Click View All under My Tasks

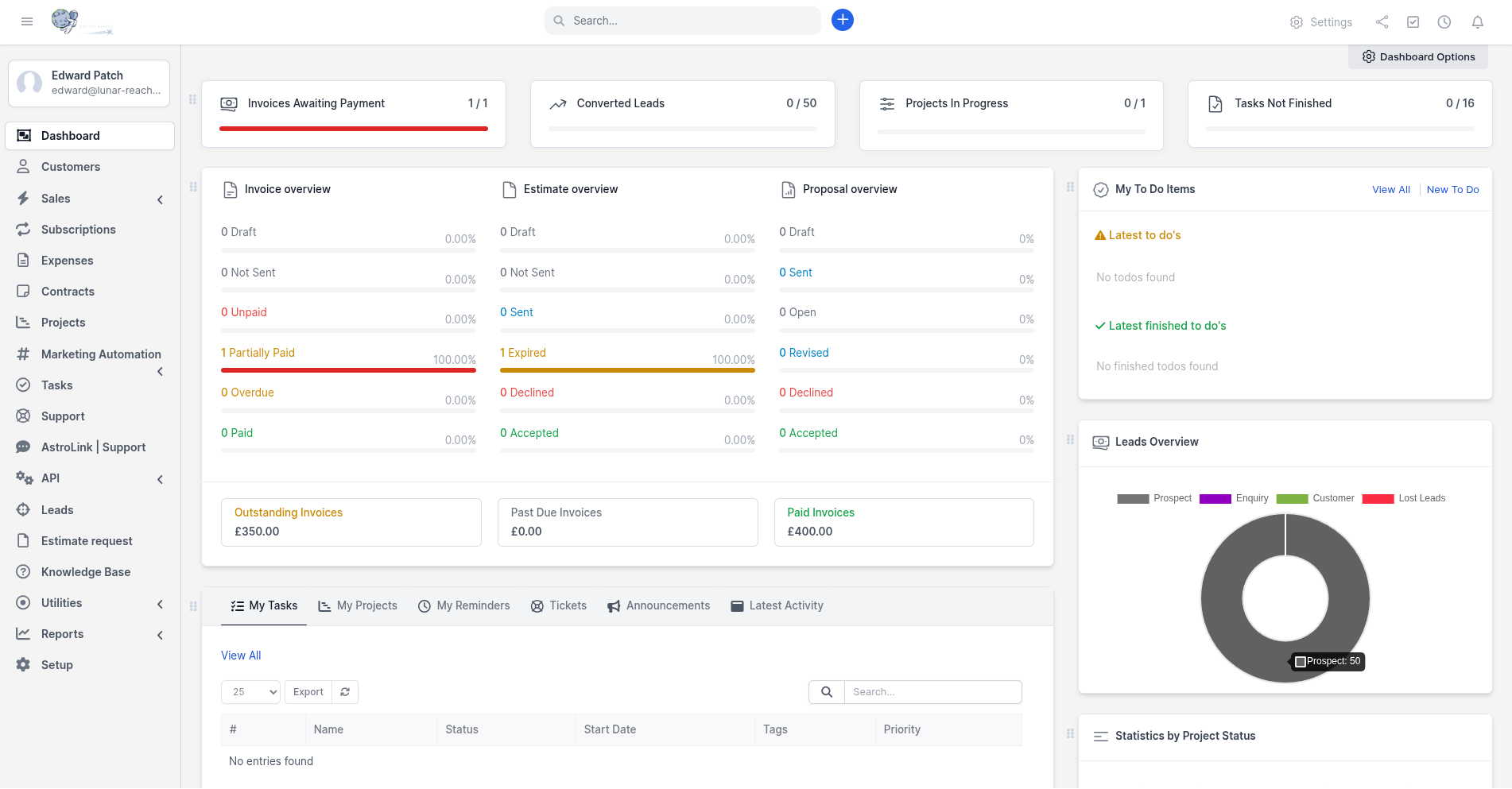click(x=241, y=656)
